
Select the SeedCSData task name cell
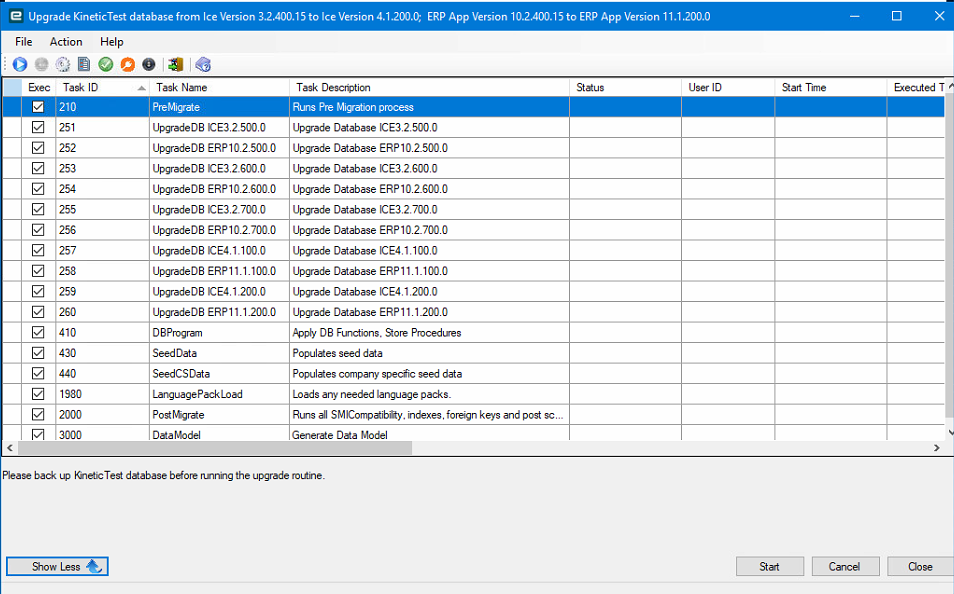pyautogui.click(x=219, y=373)
